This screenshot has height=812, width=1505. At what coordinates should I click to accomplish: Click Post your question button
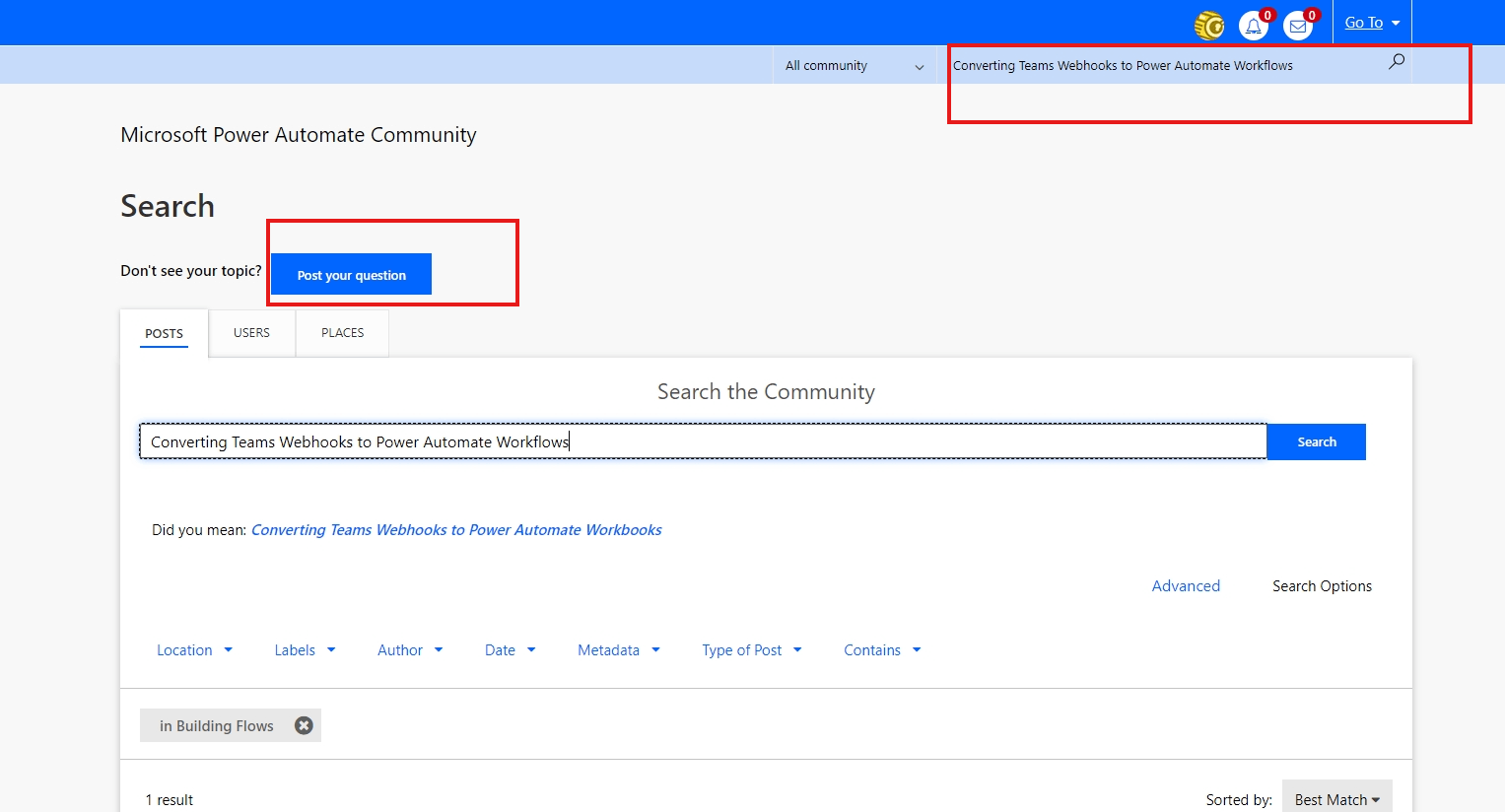(351, 274)
